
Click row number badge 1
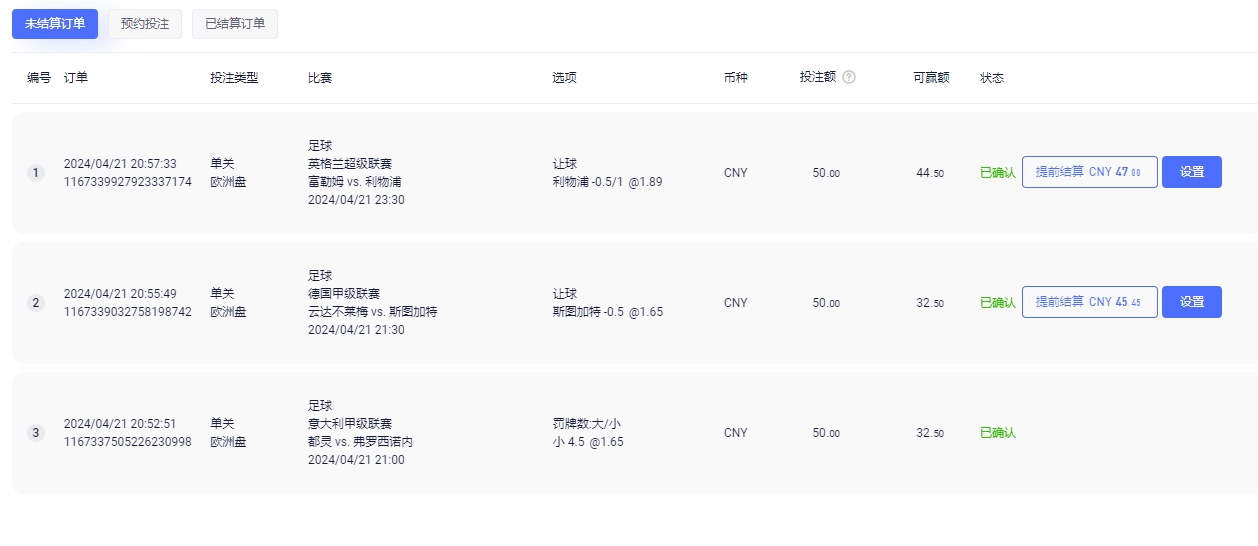coord(36,173)
